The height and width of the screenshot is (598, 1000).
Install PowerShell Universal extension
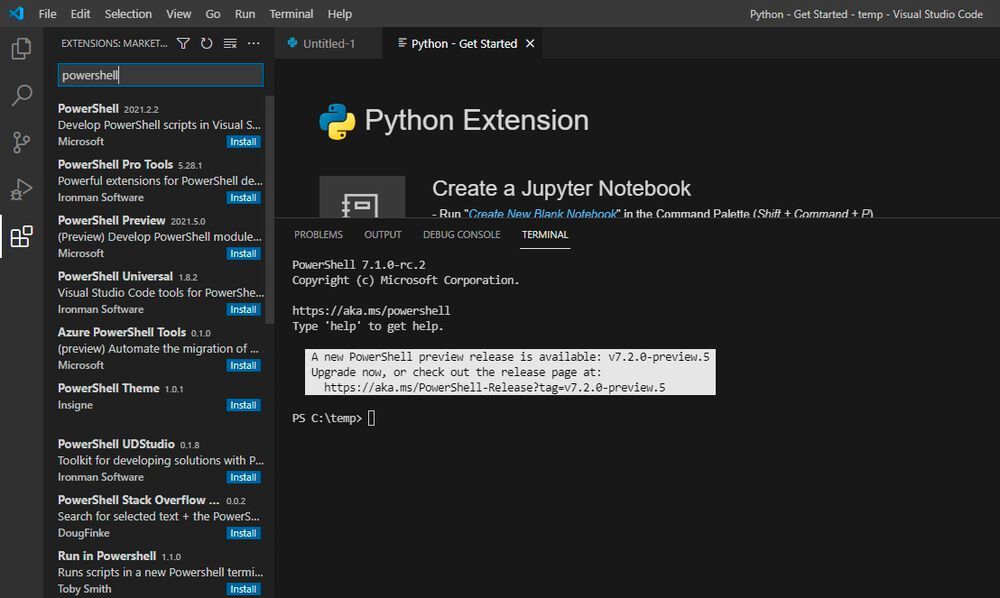click(x=243, y=309)
